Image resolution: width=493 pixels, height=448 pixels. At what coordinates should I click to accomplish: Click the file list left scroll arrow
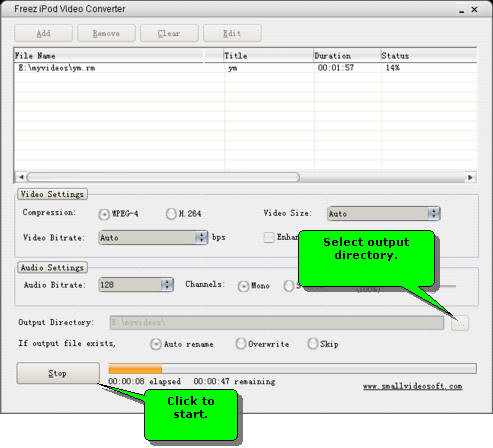pos(21,177)
